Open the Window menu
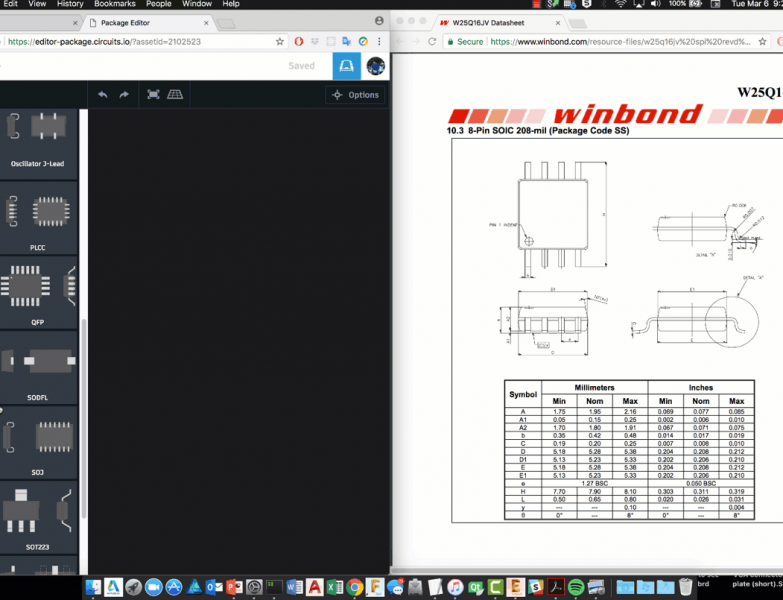Image resolution: width=783 pixels, height=600 pixels. point(197,3)
